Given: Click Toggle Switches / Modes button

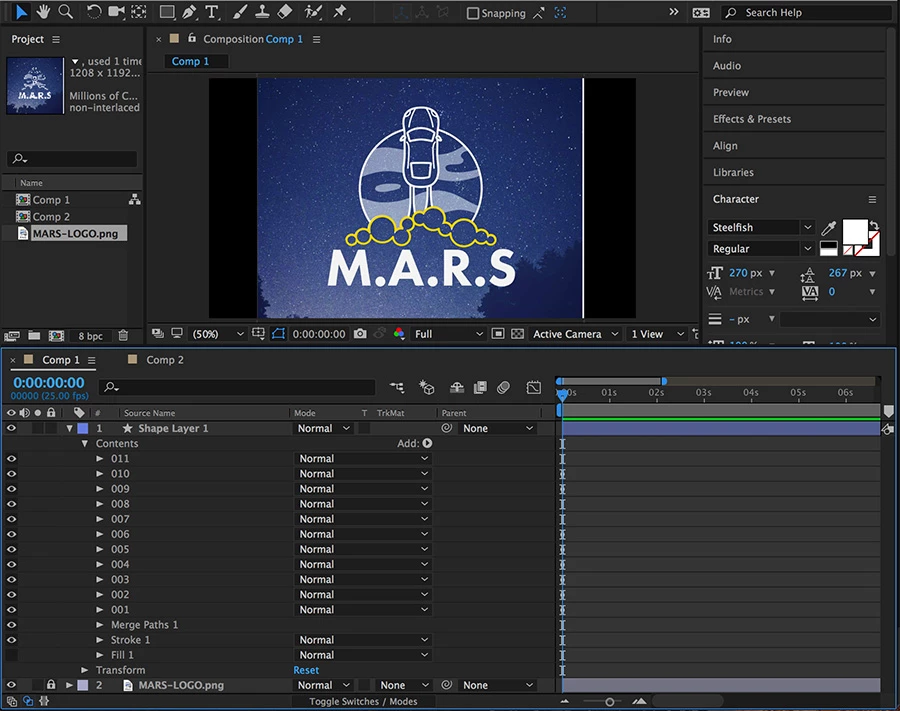Looking at the screenshot, I should tap(363, 701).
